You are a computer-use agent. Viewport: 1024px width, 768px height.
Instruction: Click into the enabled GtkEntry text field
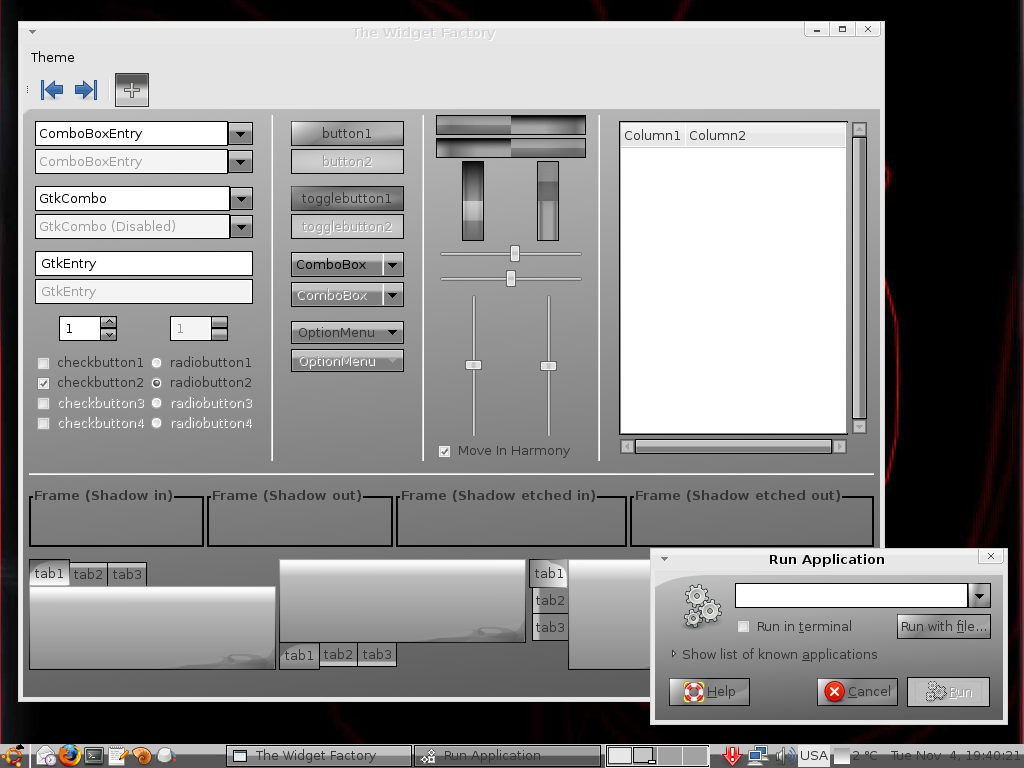coord(144,264)
